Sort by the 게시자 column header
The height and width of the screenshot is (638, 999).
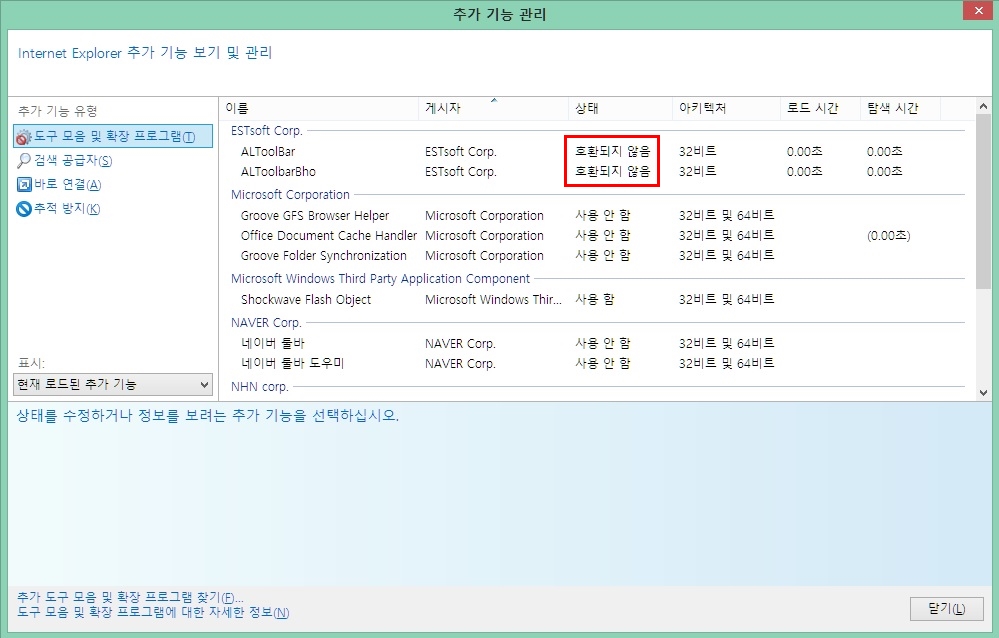(x=493, y=108)
